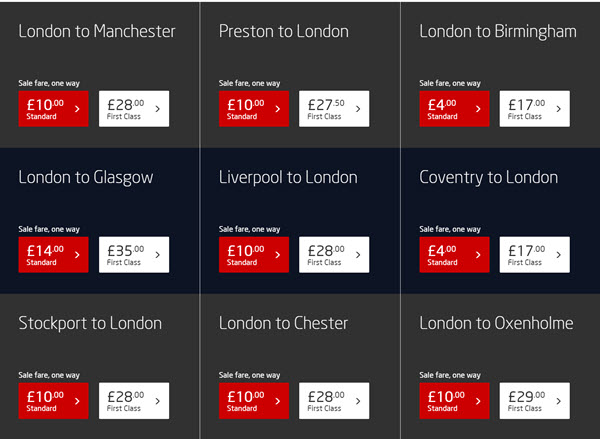Select £10.00 Standard fare London to Manchester

pyautogui.click(x=53, y=109)
